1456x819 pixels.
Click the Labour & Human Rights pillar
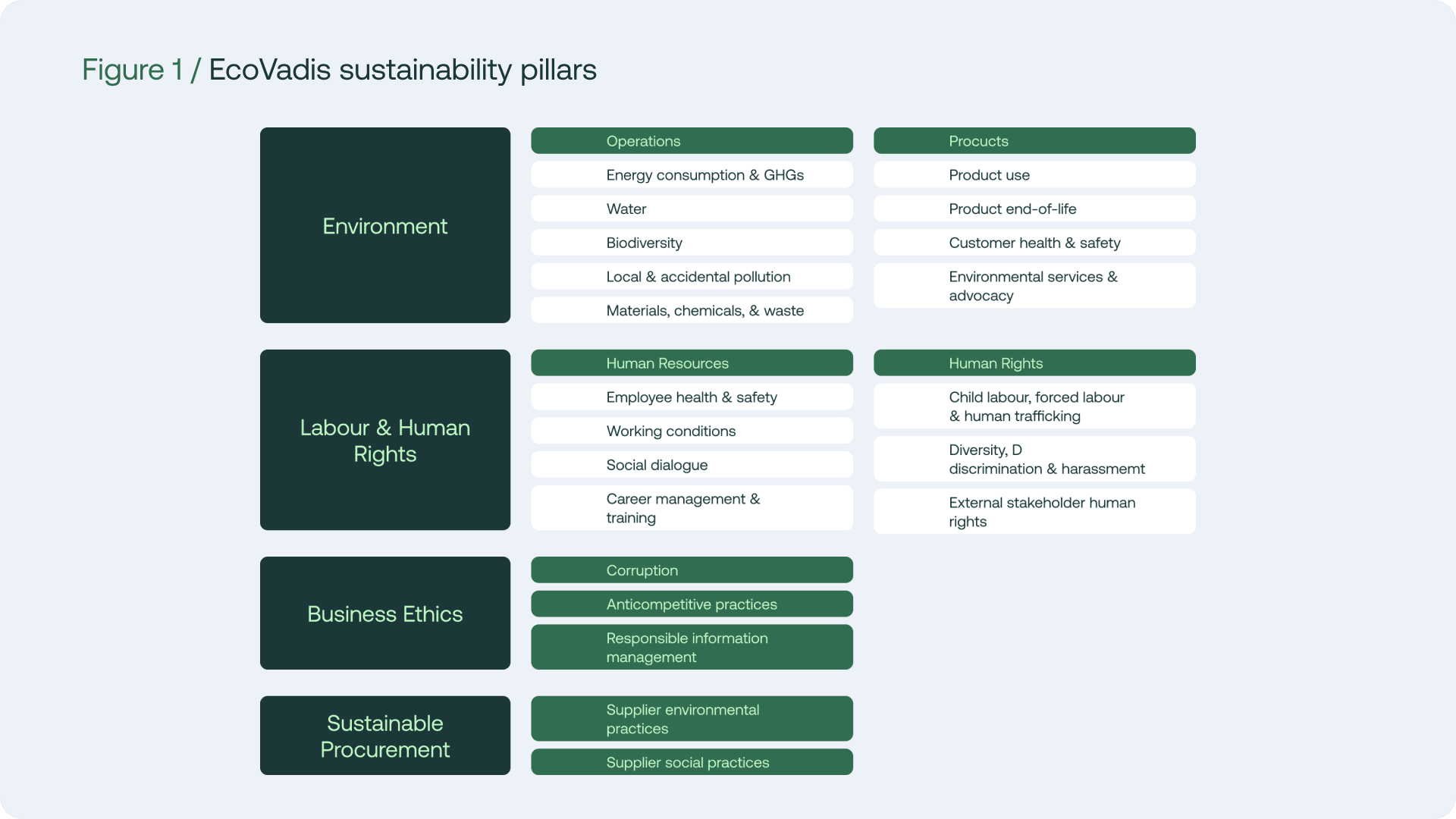point(384,440)
